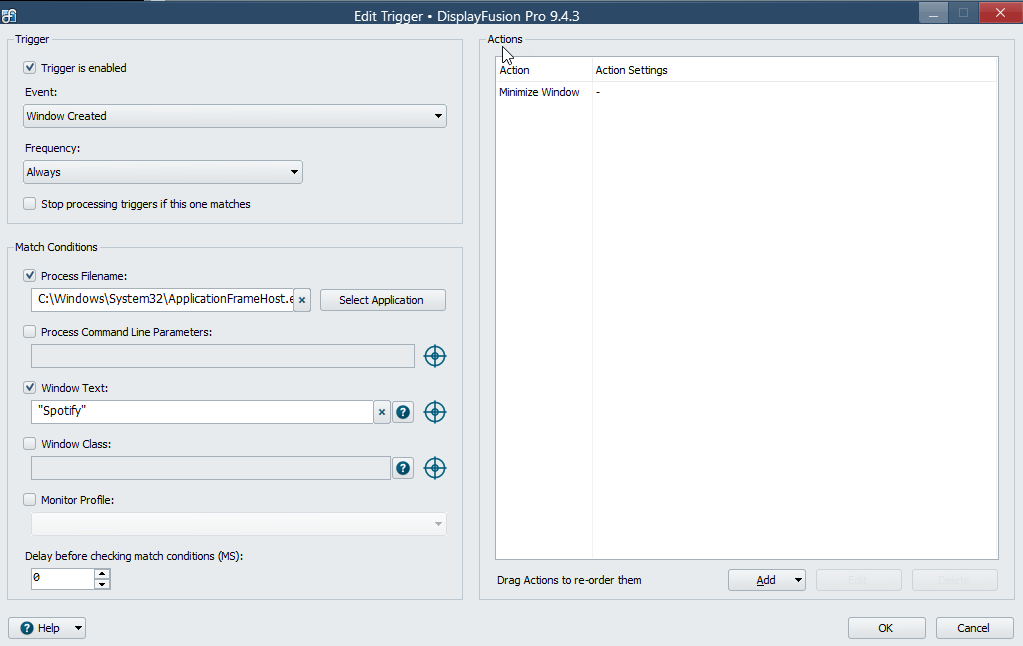Viewport: 1023px width, 646px height.
Task: Click the crosshair target icon for Command Line Parameters
Action: 434,356
